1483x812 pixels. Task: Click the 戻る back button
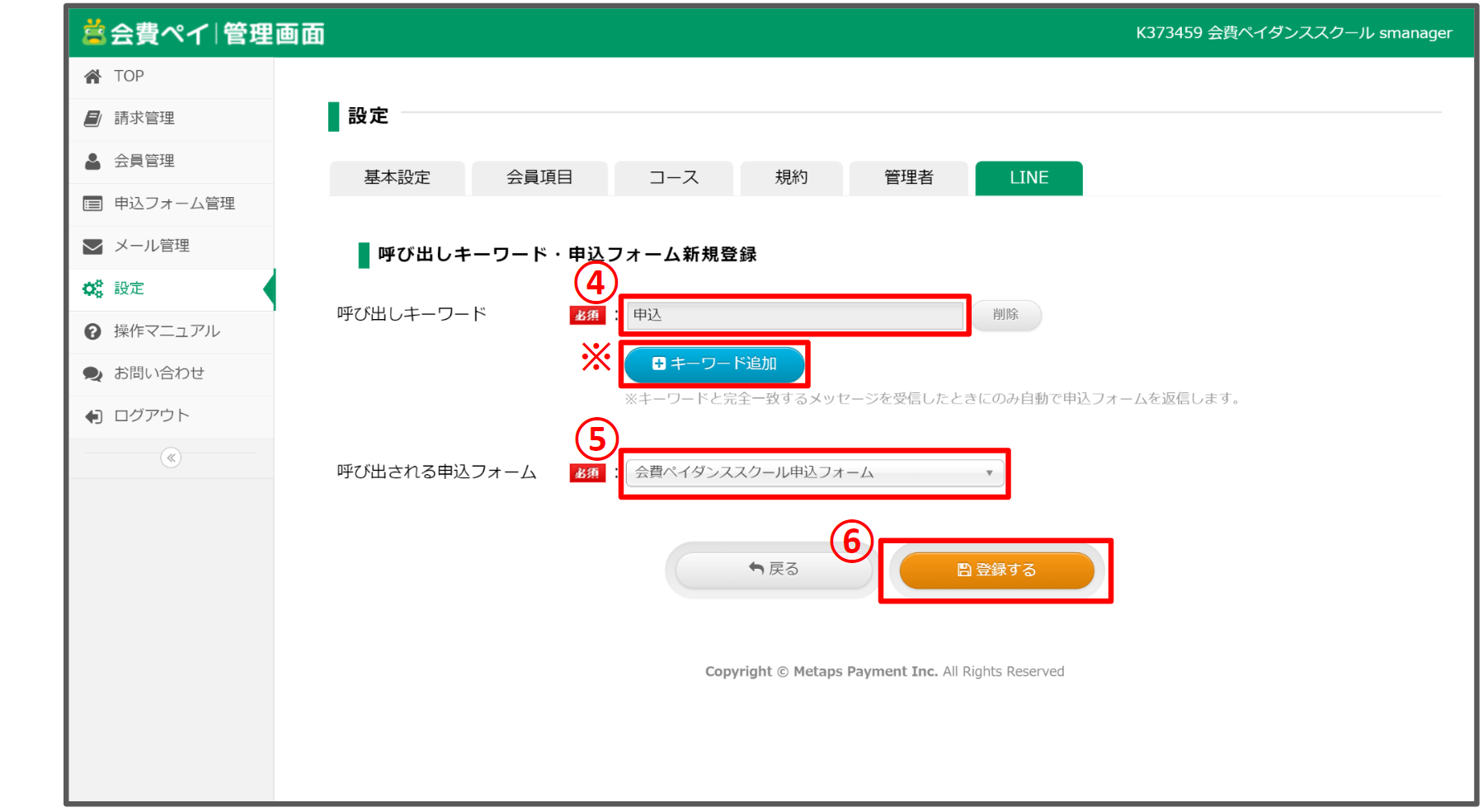tap(773, 569)
